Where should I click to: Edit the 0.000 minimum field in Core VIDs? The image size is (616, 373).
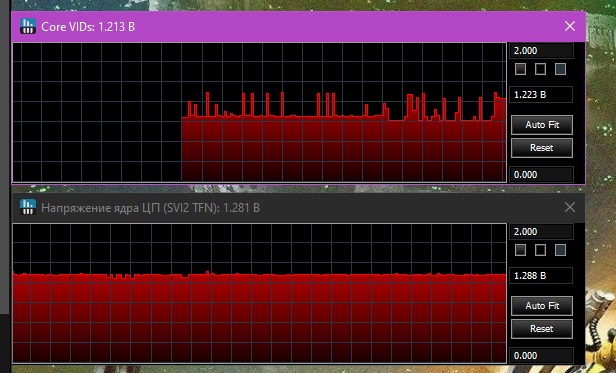[x=541, y=175]
